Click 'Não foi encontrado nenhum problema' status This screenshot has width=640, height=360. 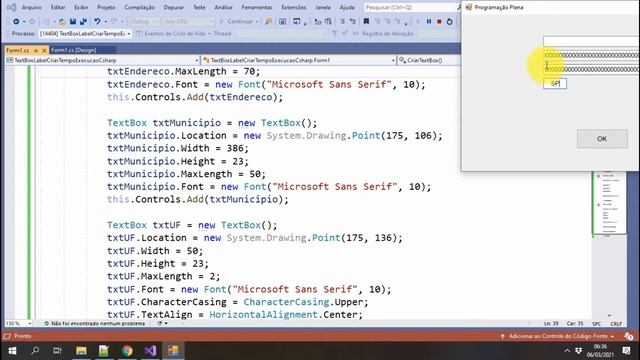pos(94,323)
